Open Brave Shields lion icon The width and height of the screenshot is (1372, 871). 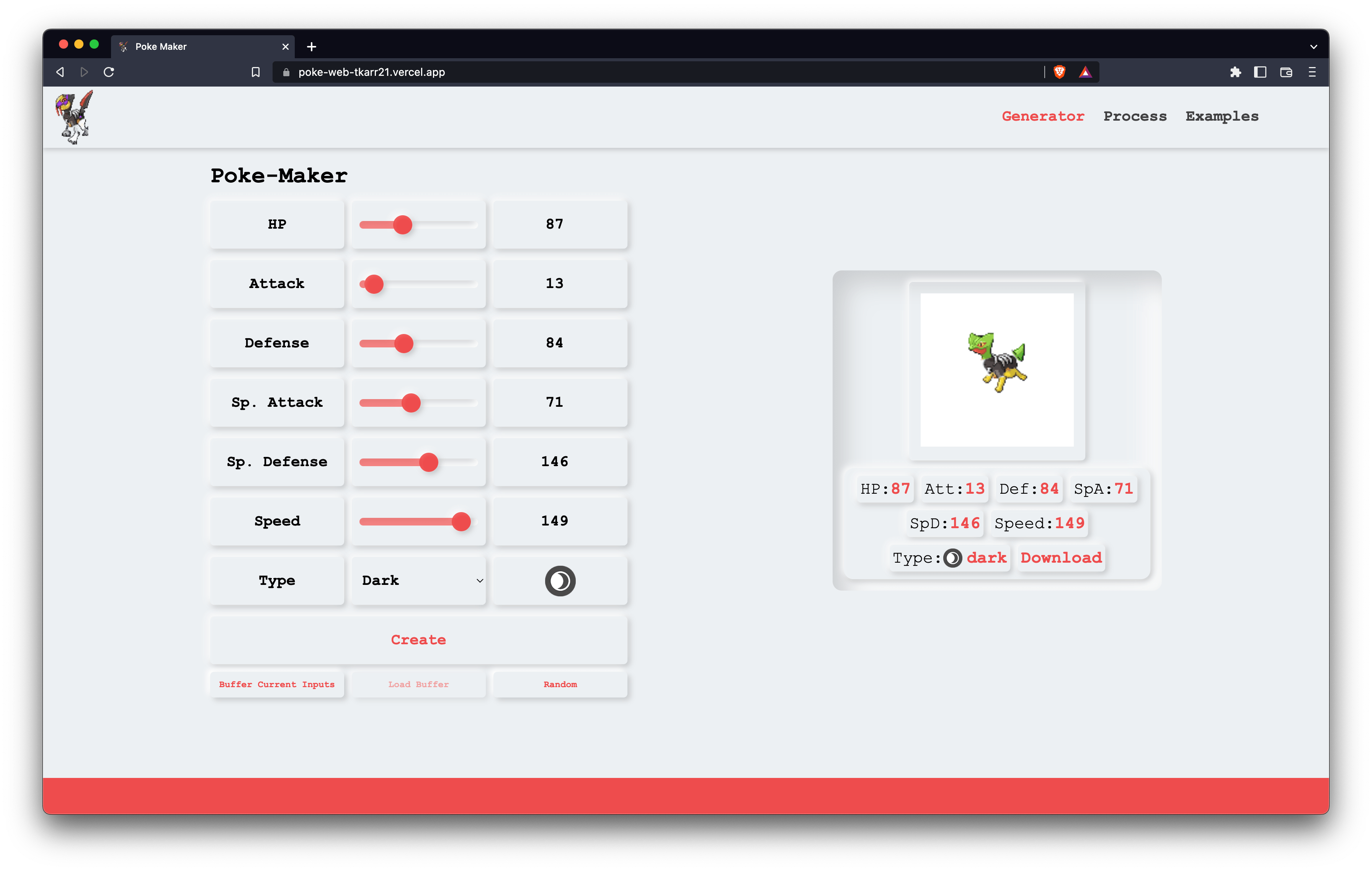pos(1059,72)
